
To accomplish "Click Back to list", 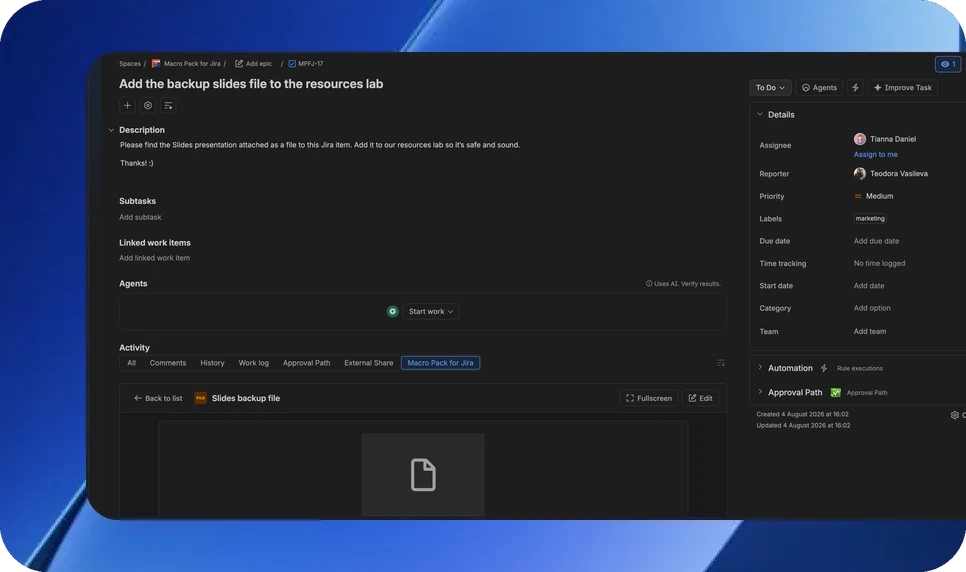I will 158,398.
